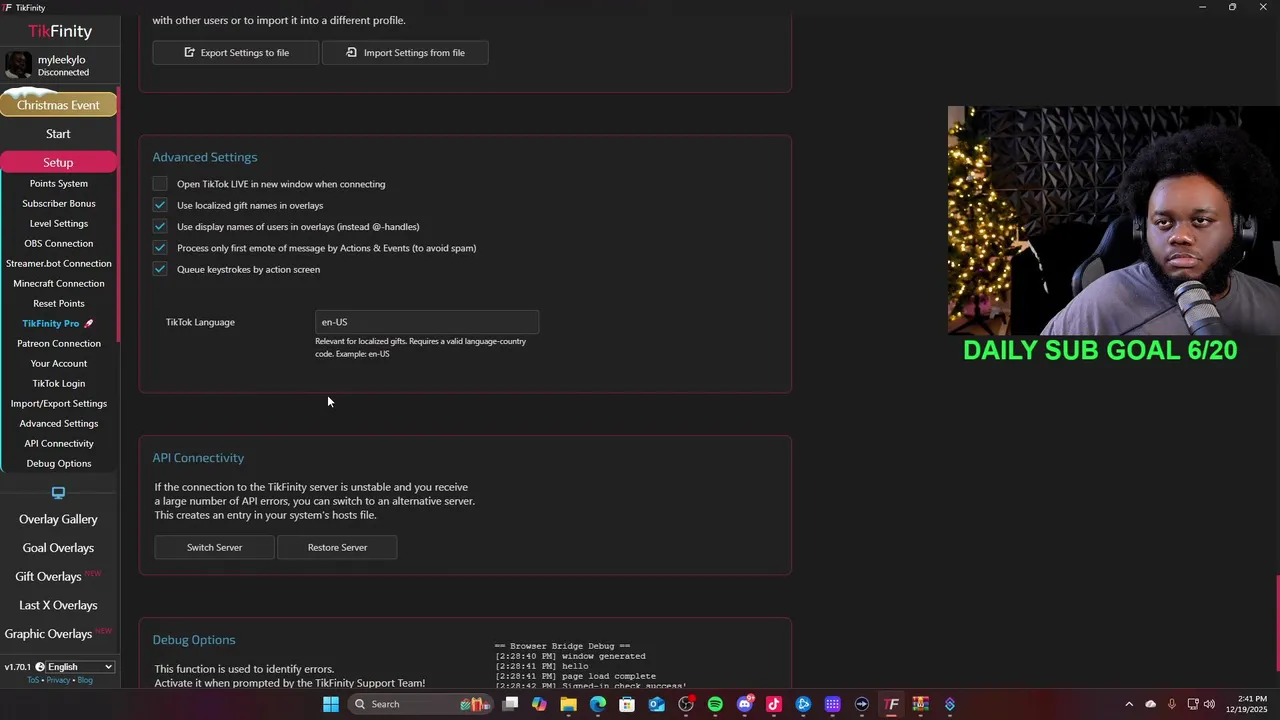Click Export Settings to file
The image size is (1280, 720).
(x=236, y=53)
